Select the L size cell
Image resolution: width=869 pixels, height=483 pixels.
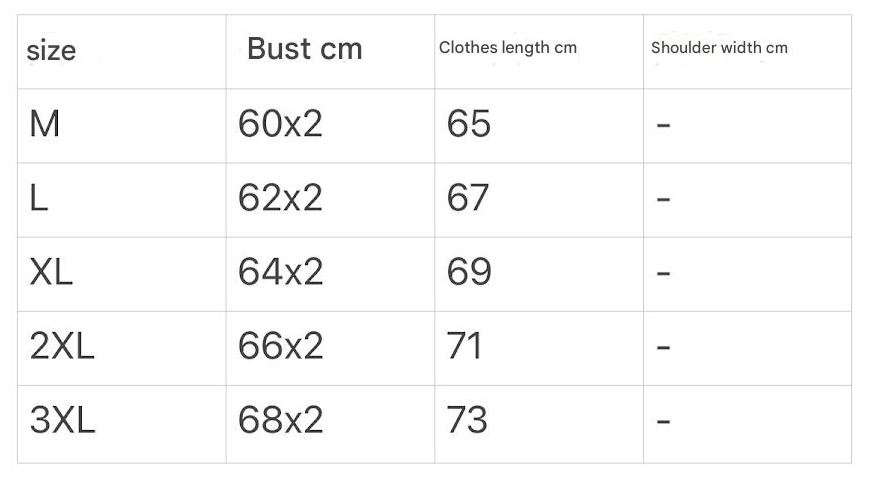[39, 198]
